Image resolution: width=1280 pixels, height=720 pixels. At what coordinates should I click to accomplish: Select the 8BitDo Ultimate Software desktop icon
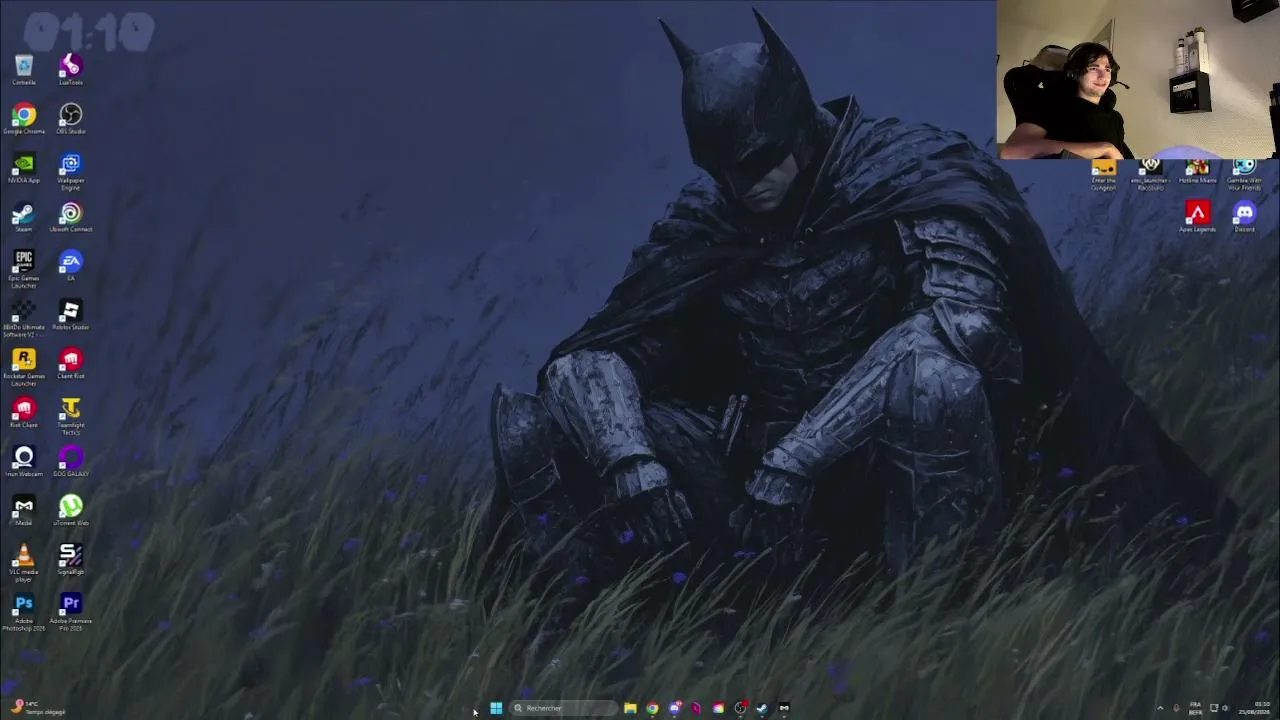coord(24,318)
